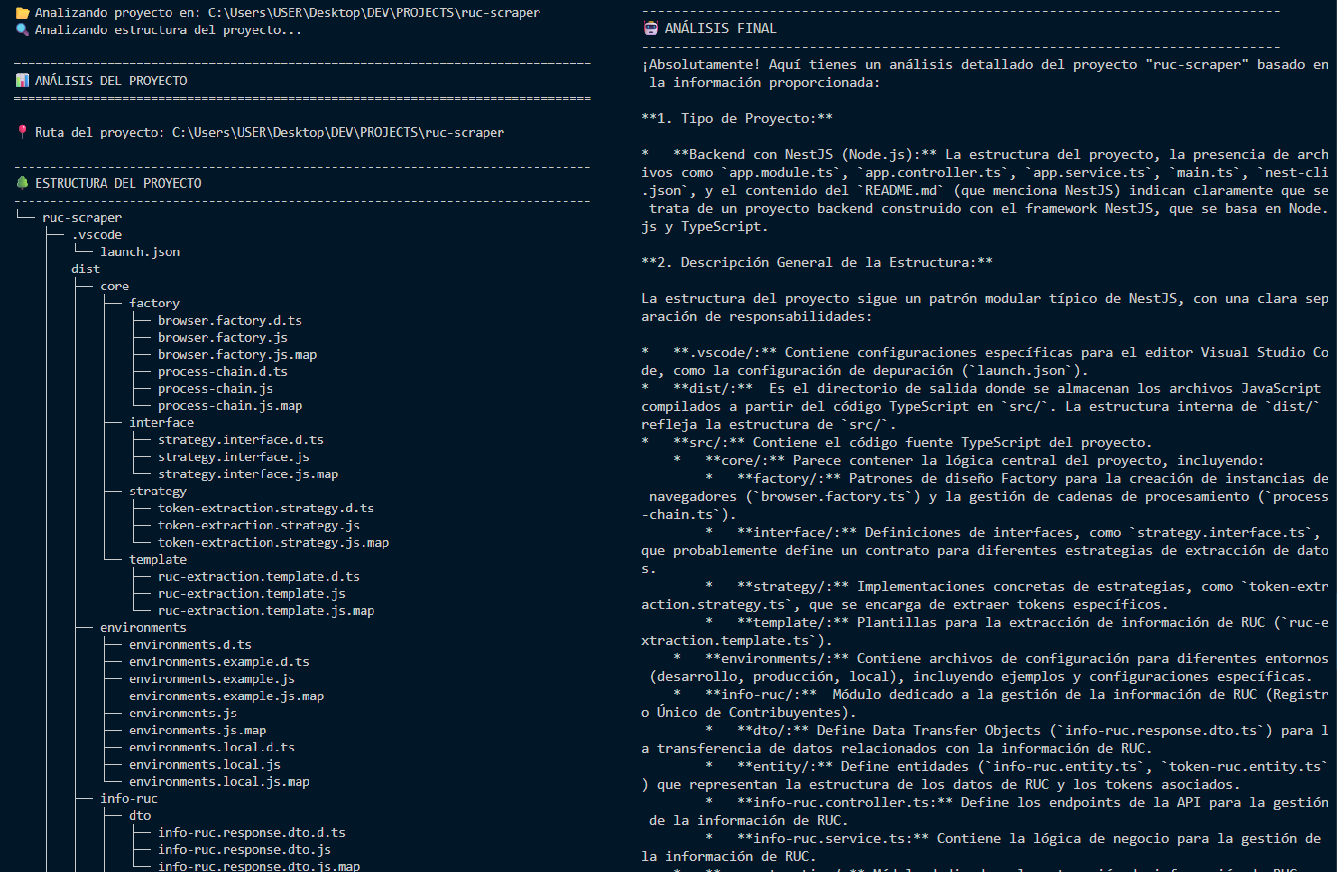Select browser.factory.d.ts in the tree
This screenshot has height=872, width=1337.
click(x=229, y=320)
